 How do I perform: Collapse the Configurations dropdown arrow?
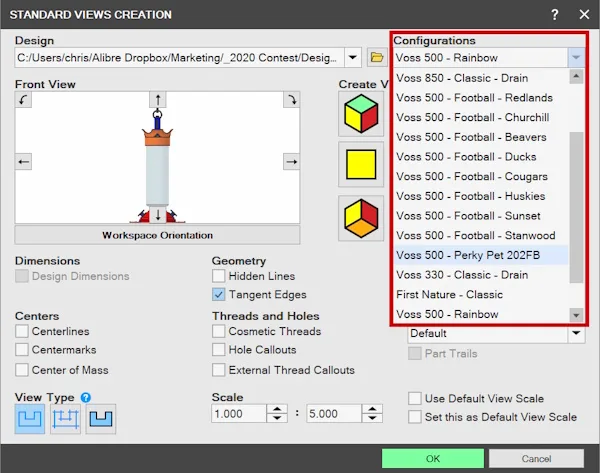pyautogui.click(x=576, y=58)
